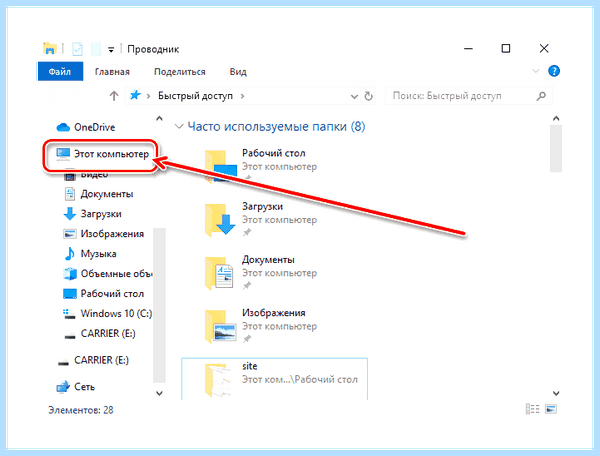
Task: Click the Properties quick access icon
Action: tap(77, 49)
